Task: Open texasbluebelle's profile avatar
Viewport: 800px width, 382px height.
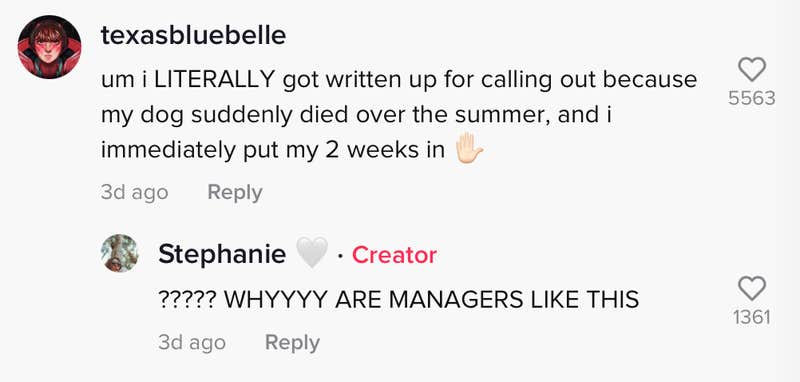Action: 49,47
